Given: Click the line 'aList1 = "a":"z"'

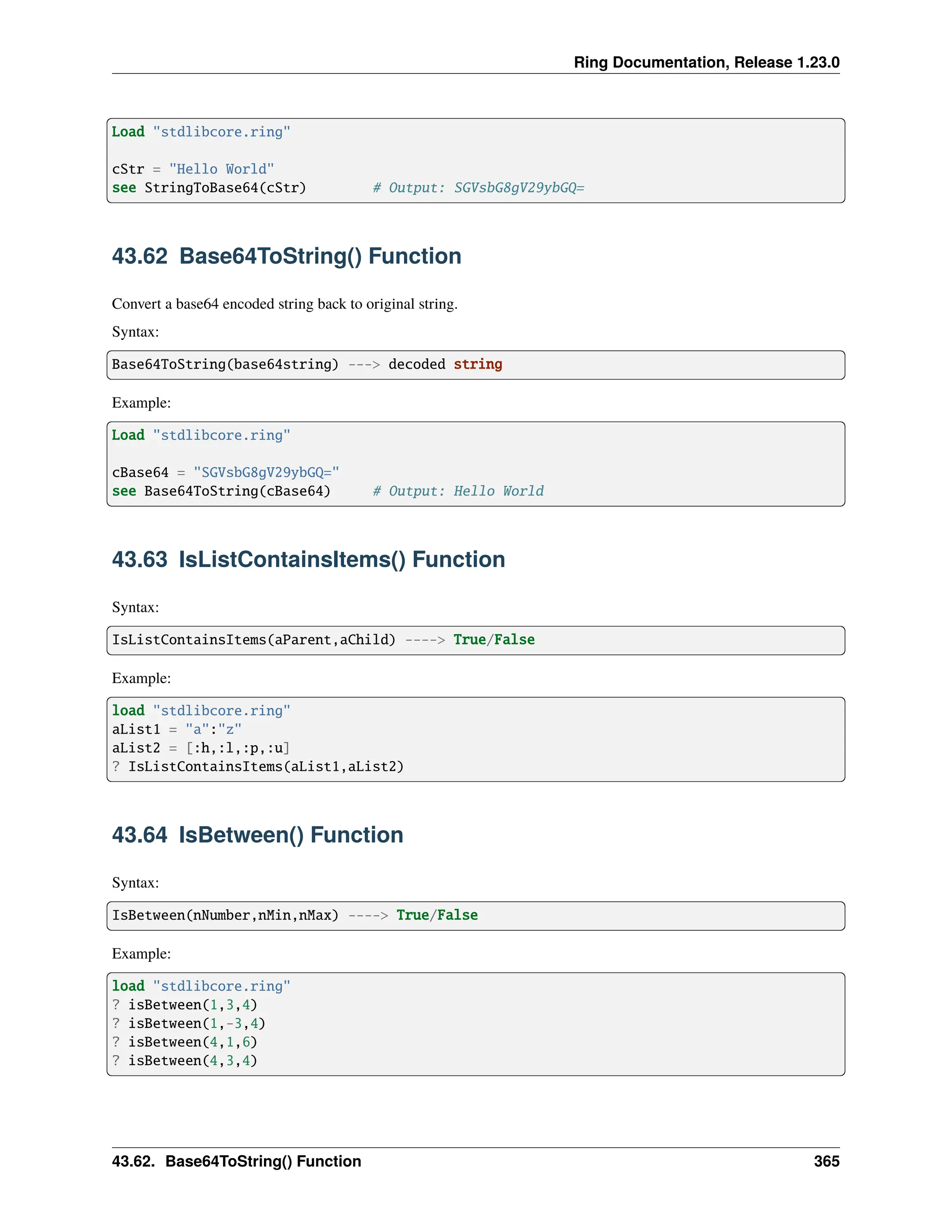Looking at the screenshot, I should click(x=177, y=729).
